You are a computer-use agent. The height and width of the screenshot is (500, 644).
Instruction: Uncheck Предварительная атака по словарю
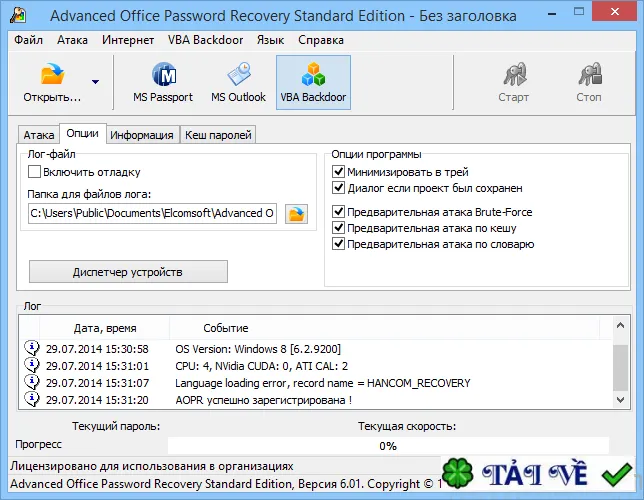coord(338,244)
